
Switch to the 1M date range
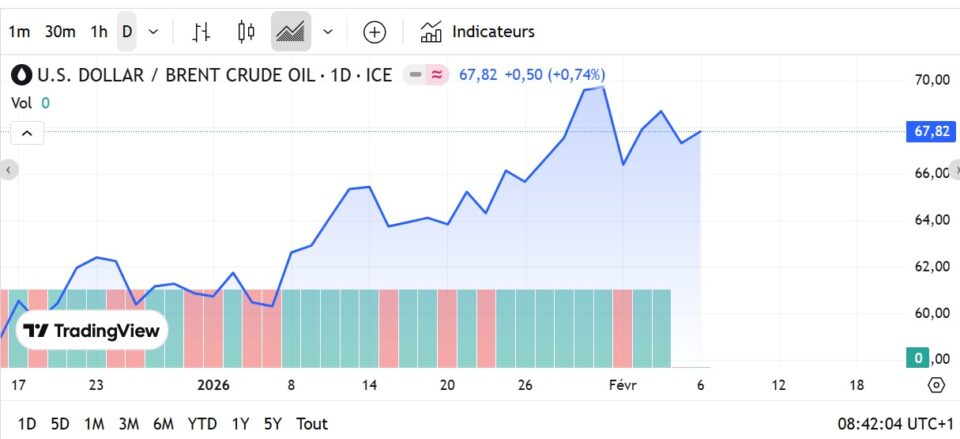tap(94, 424)
